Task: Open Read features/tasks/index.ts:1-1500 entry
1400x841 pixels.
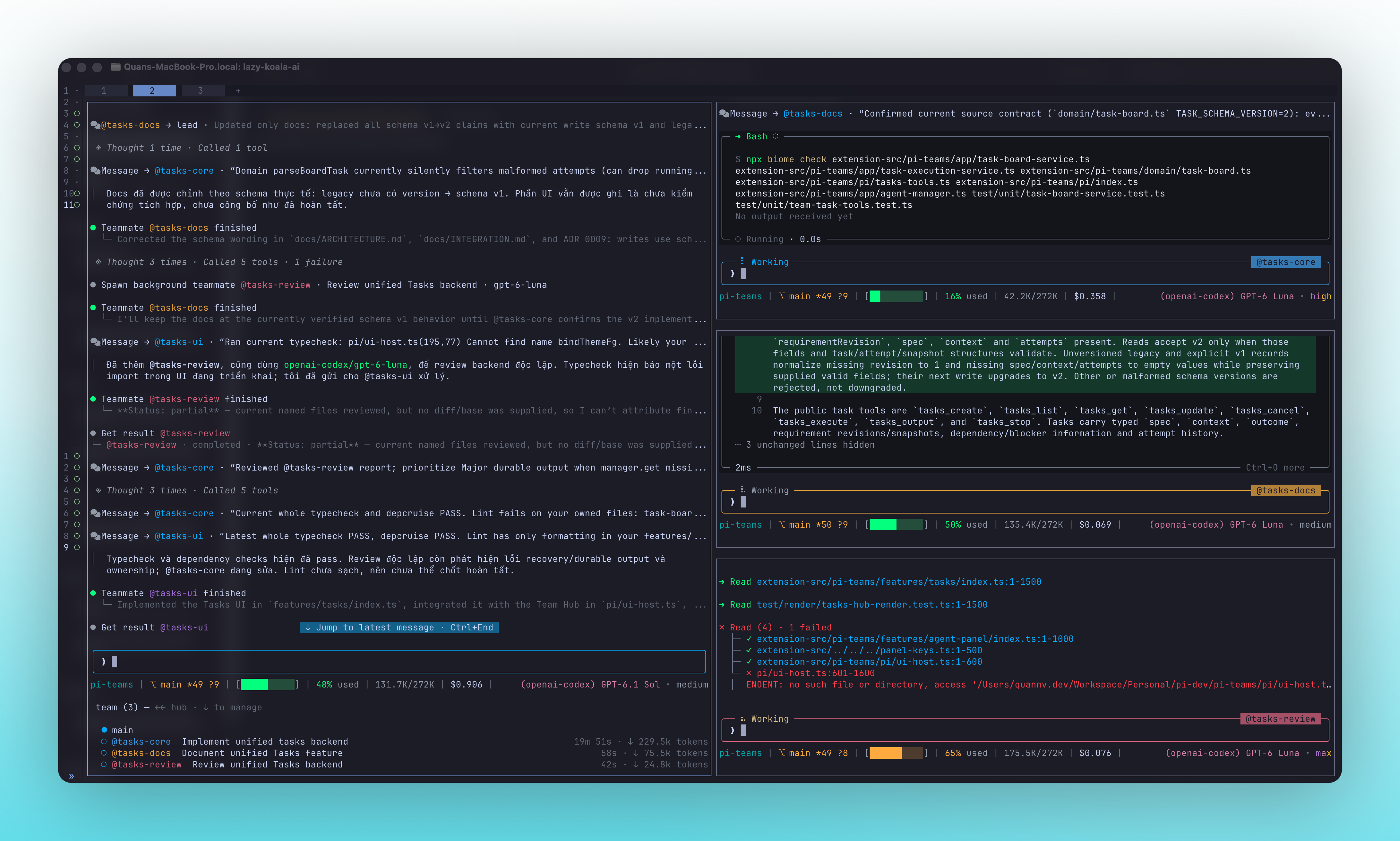Action: click(x=880, y=581)
